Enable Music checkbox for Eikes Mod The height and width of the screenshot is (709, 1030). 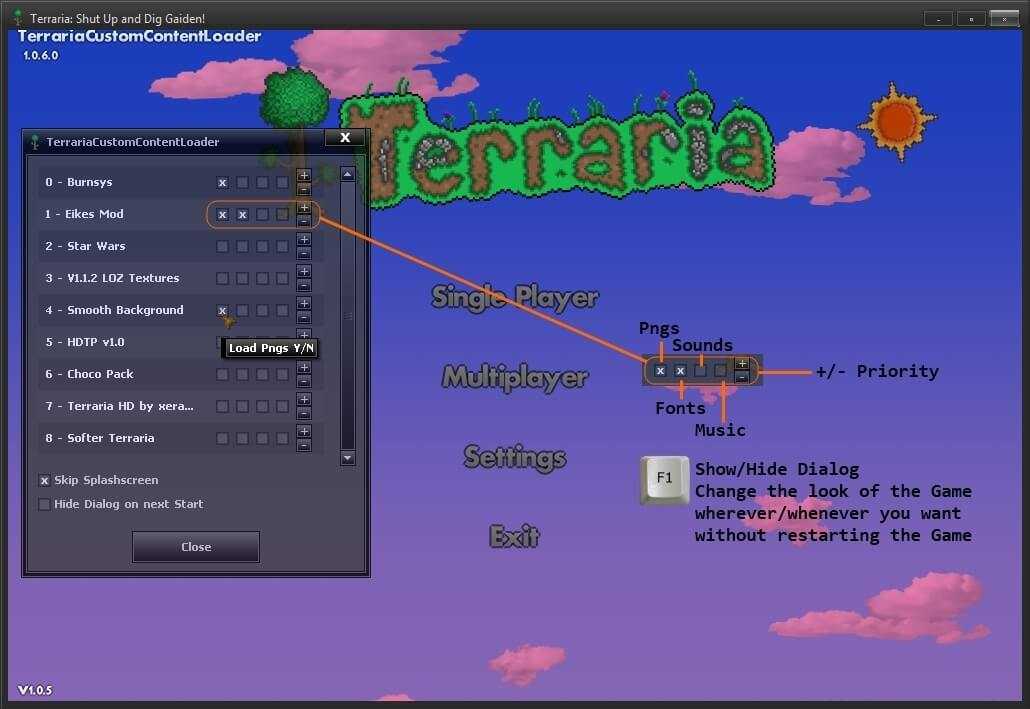pyautogui.click(x=282, y=214)
